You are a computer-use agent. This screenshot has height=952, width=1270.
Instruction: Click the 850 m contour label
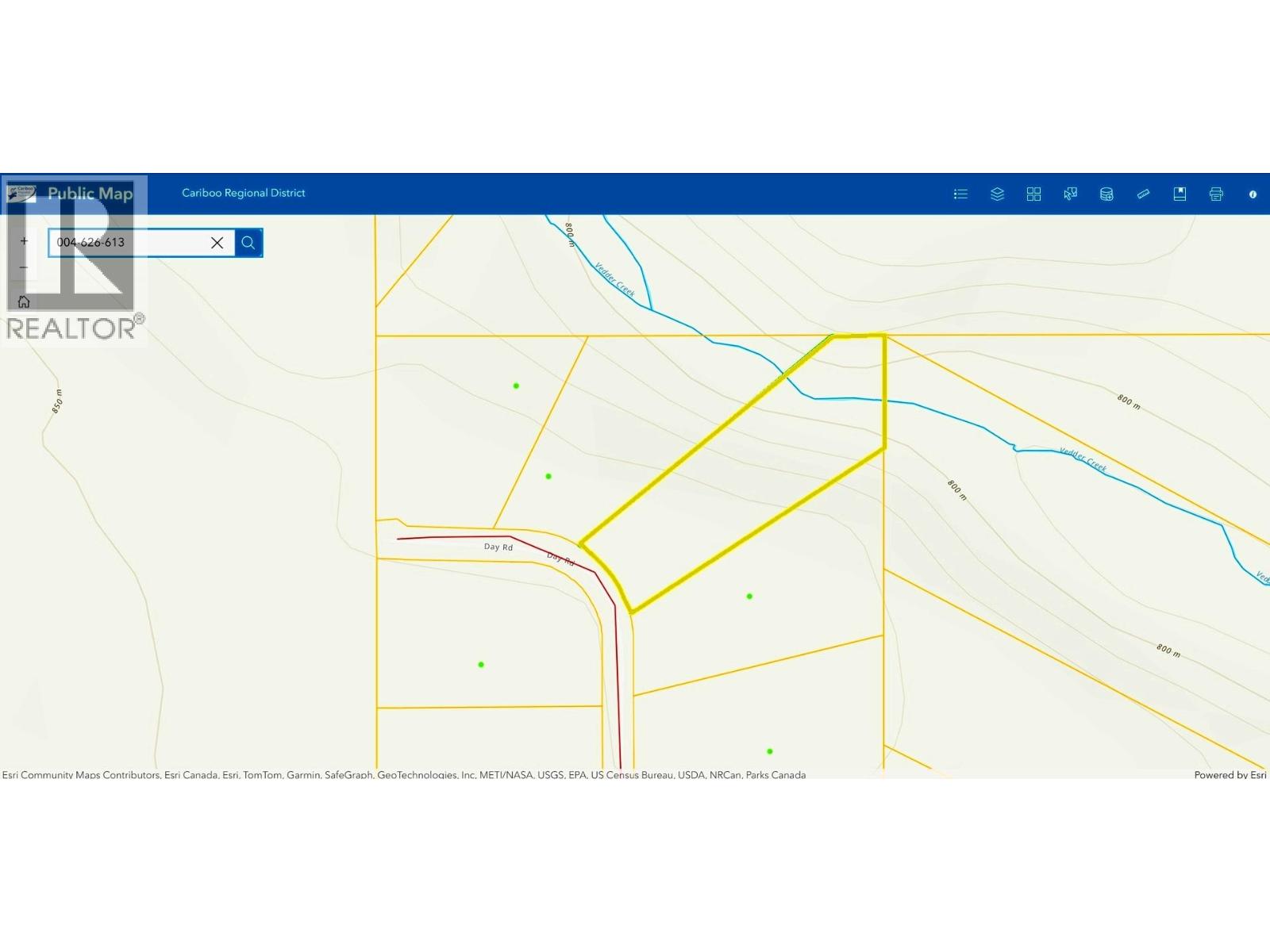point(57,401)
